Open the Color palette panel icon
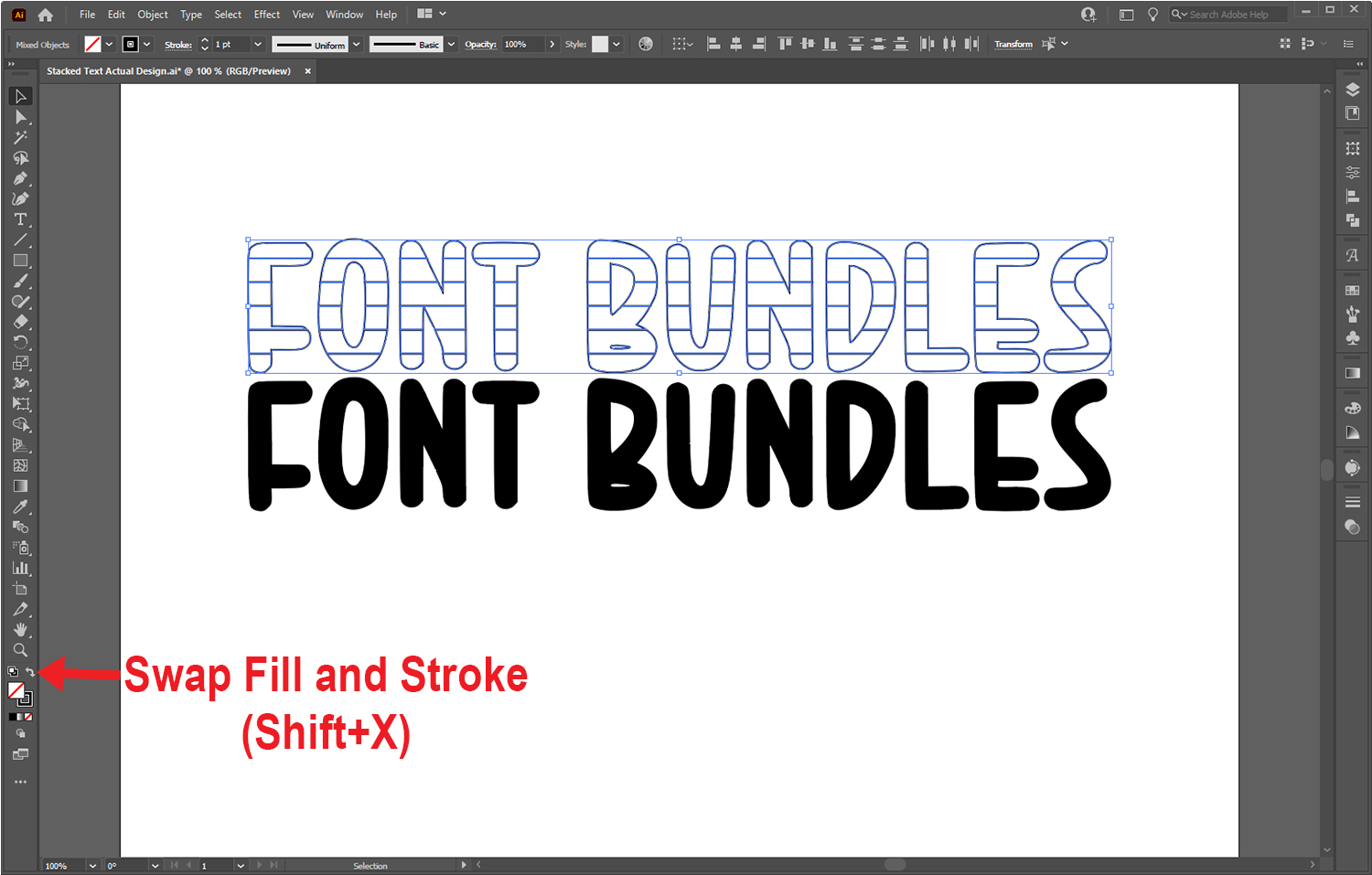 coord(1353,408)
